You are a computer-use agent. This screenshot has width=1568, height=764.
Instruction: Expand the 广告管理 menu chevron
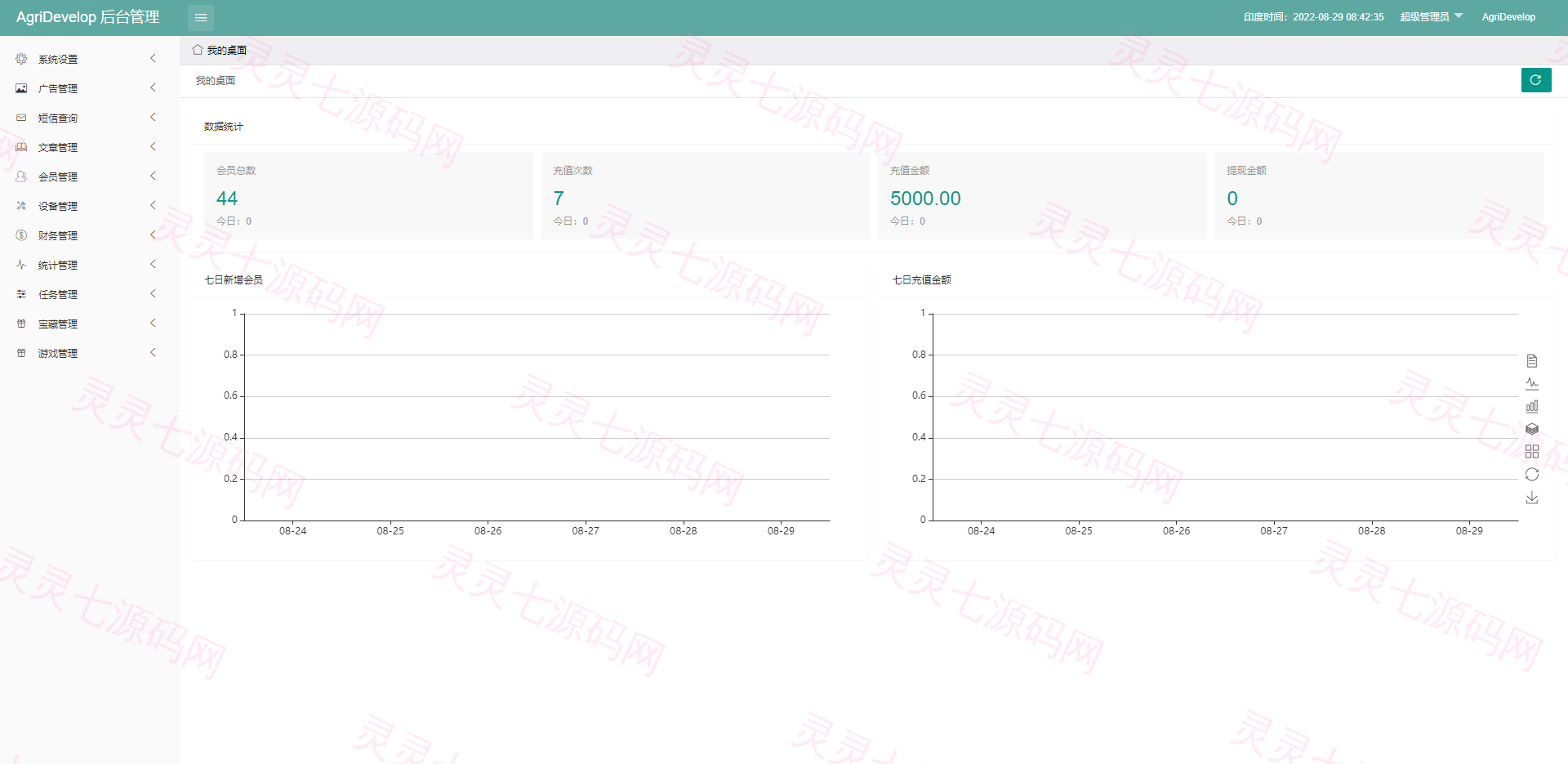[153, 87]
